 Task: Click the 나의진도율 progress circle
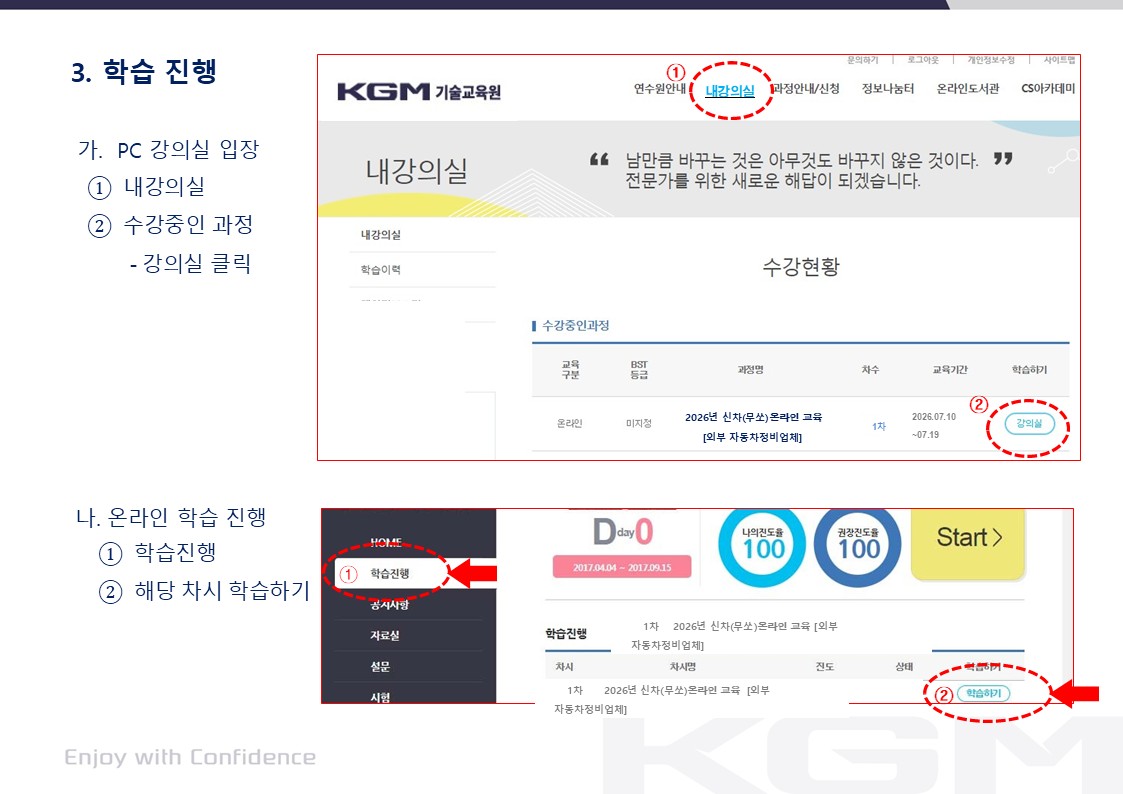762,546
